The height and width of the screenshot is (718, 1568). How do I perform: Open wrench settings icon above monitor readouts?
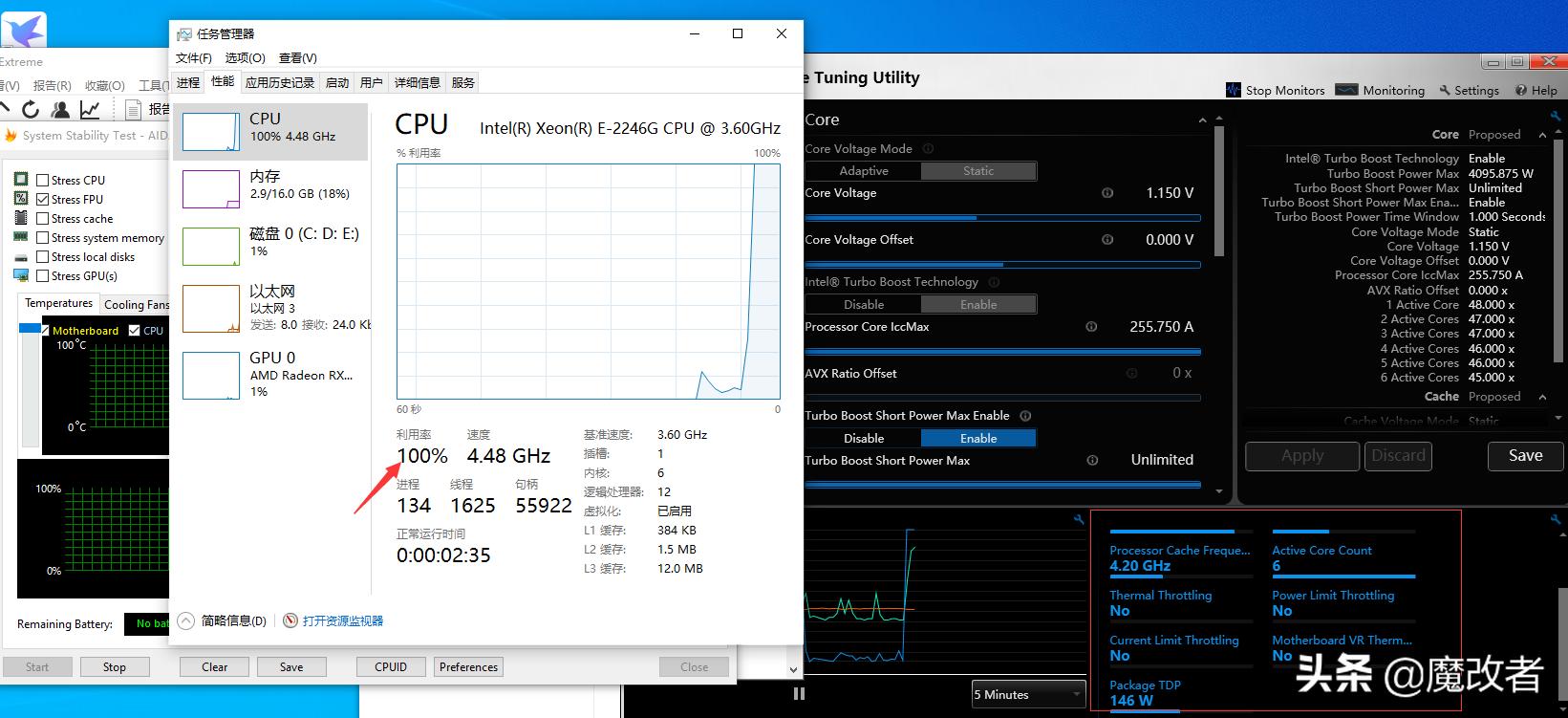click(1556, 520)
